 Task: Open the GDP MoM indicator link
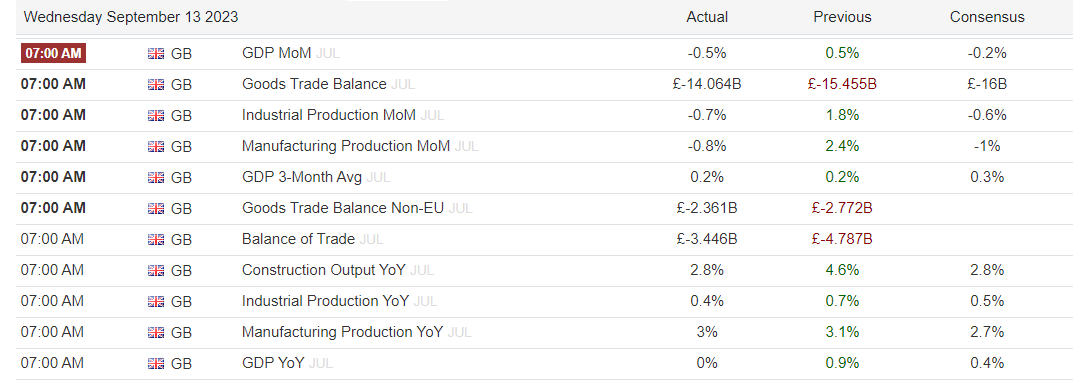276,53
